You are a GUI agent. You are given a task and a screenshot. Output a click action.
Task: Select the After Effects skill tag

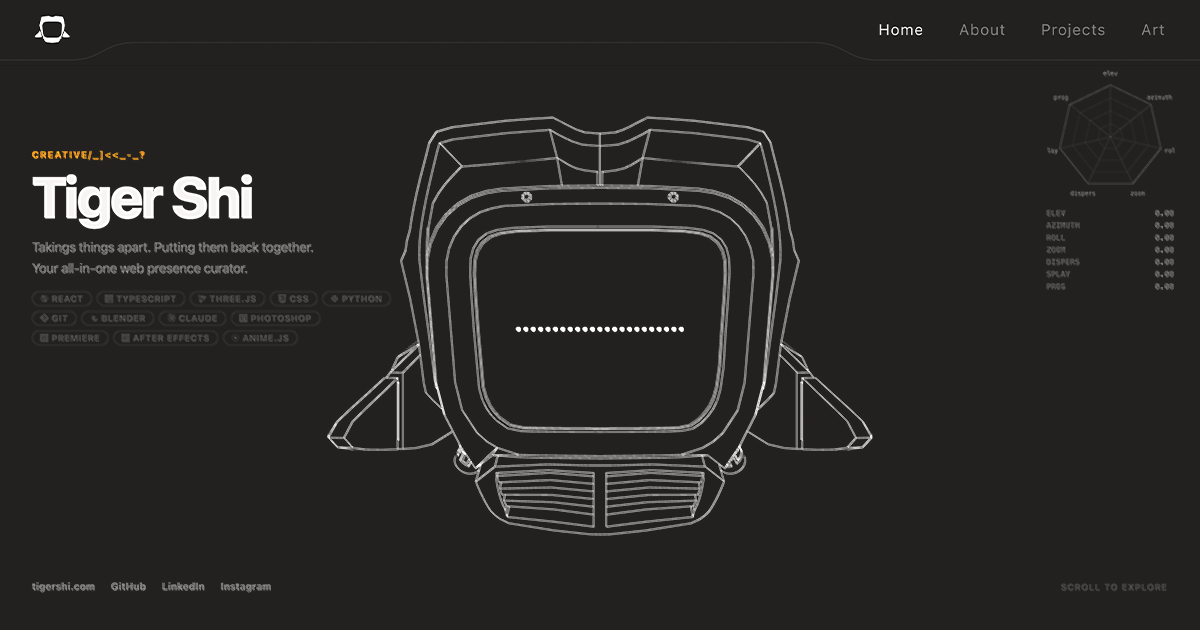[x=164, y=338]
